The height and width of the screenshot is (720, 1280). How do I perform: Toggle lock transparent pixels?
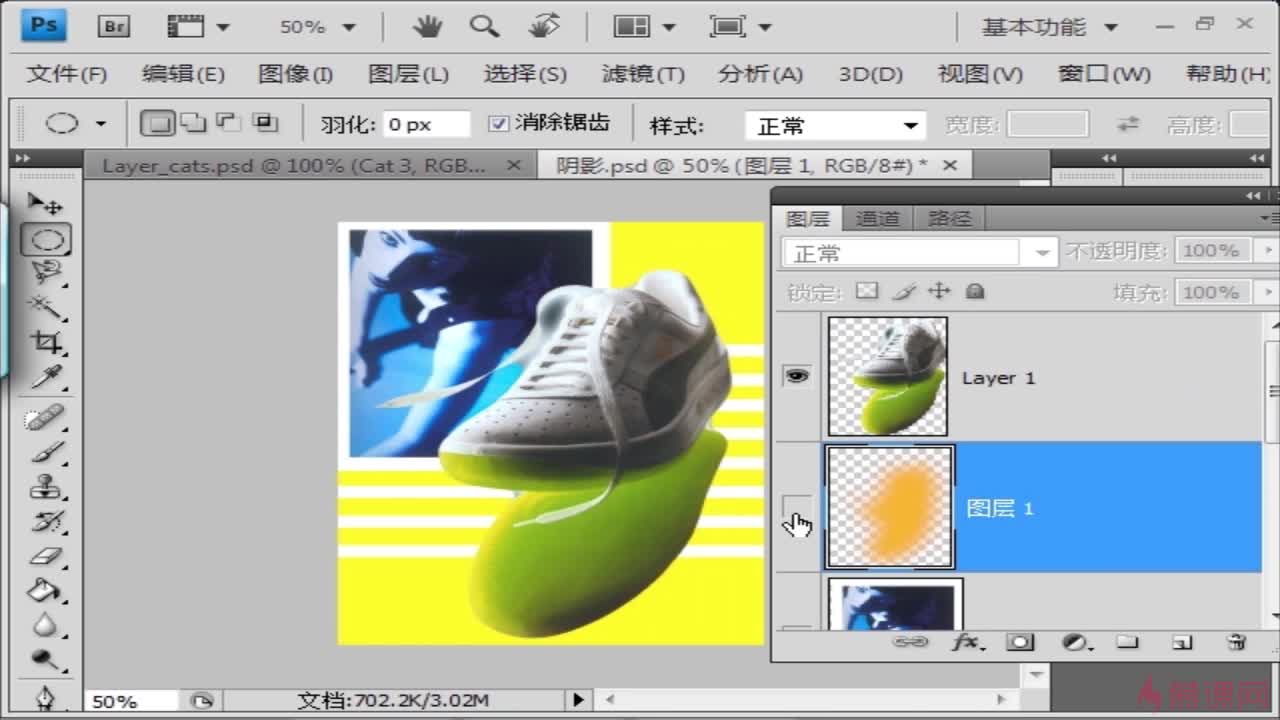(867, 291)
